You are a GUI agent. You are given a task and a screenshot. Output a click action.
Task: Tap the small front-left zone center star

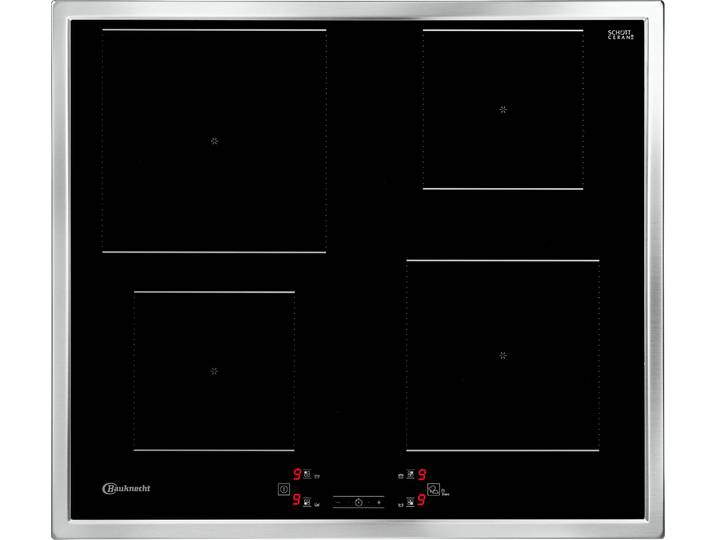(214, 371)
